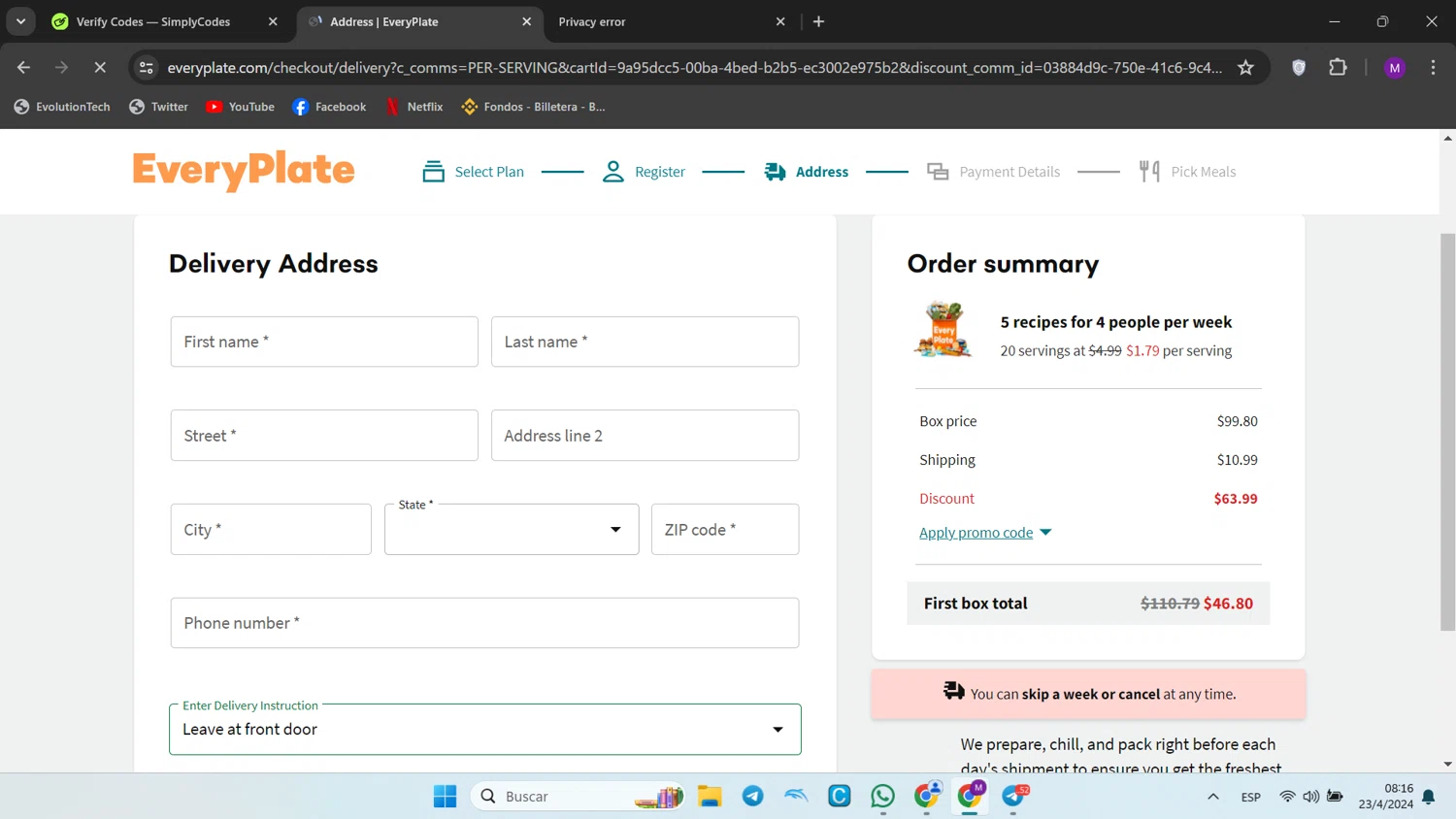Open the YouTube bookmark
Screen dimensions: 1456x819
coord(241,107)
